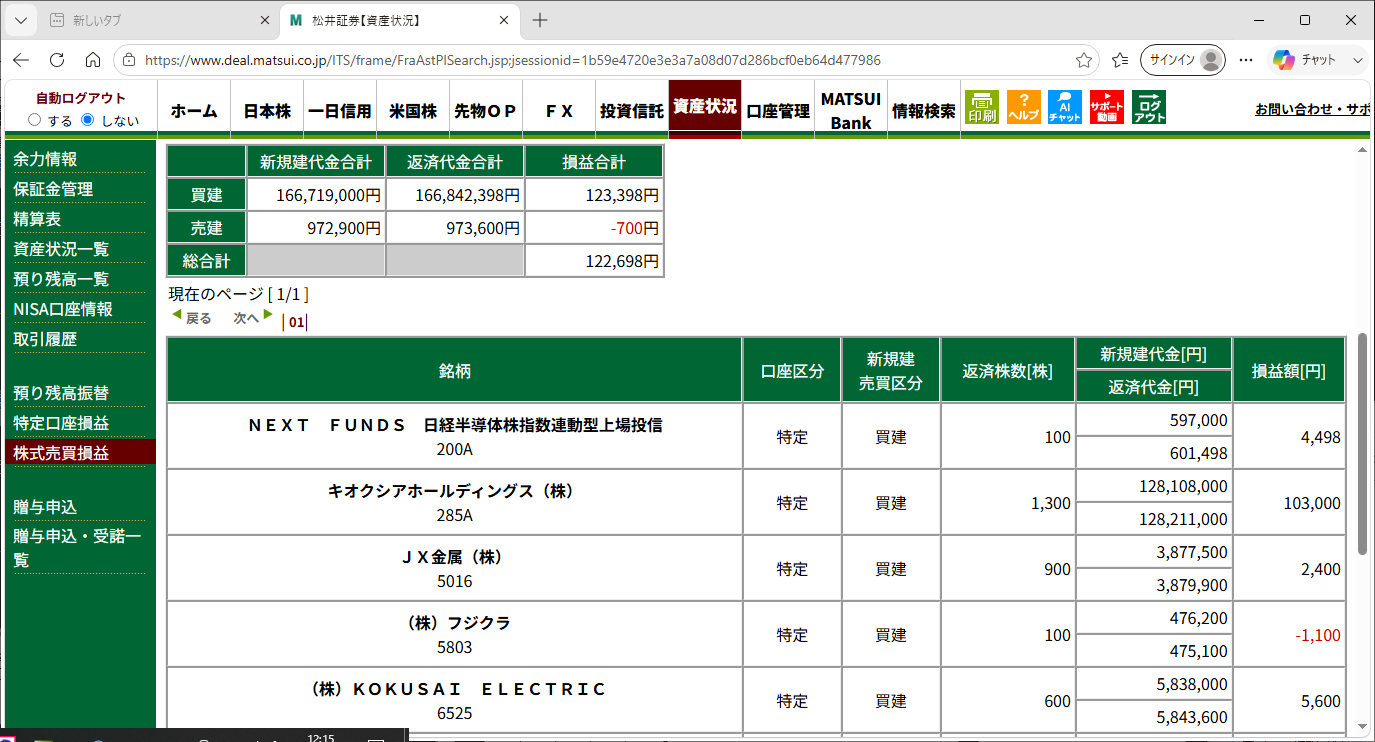Switch to the 松井証券【資産状況】 browser tab
Viewport: 1375px width, 742px height.
click(x=400, y=20)
